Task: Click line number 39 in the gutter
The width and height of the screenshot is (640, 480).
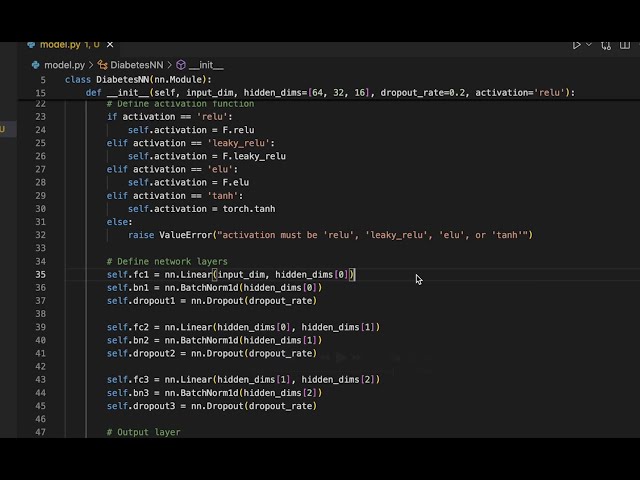Action: pyautogui.click(x=40, y=327)
